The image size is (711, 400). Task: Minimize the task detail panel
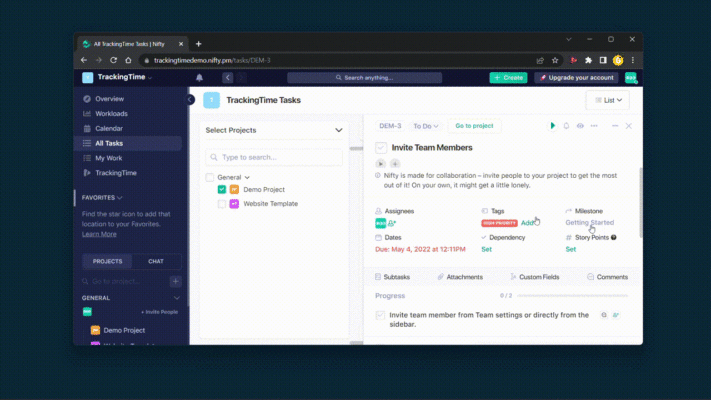click(615, 126)
